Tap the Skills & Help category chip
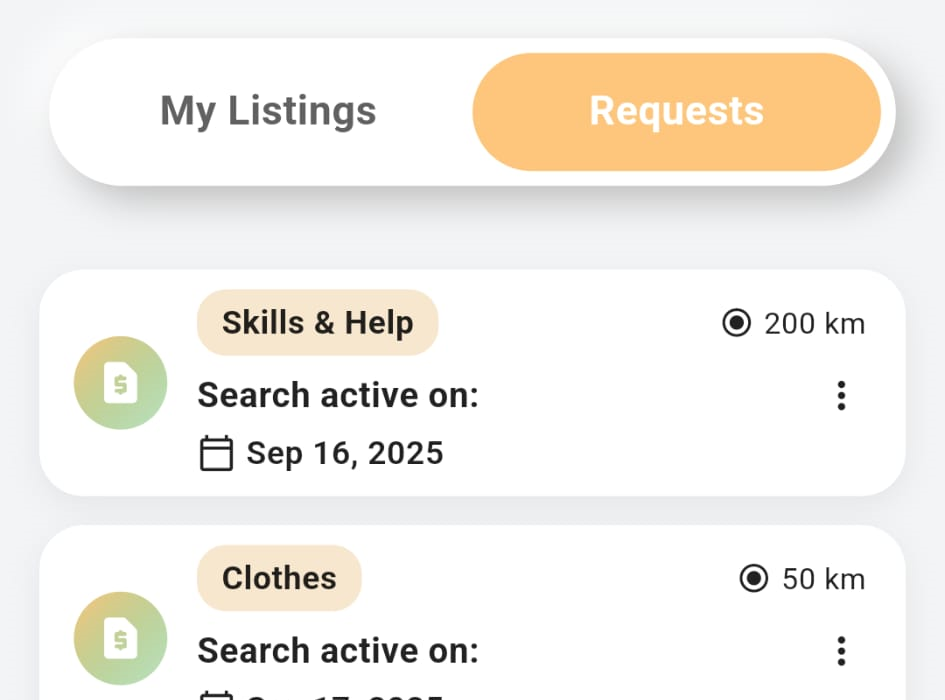 pos(317,323)
